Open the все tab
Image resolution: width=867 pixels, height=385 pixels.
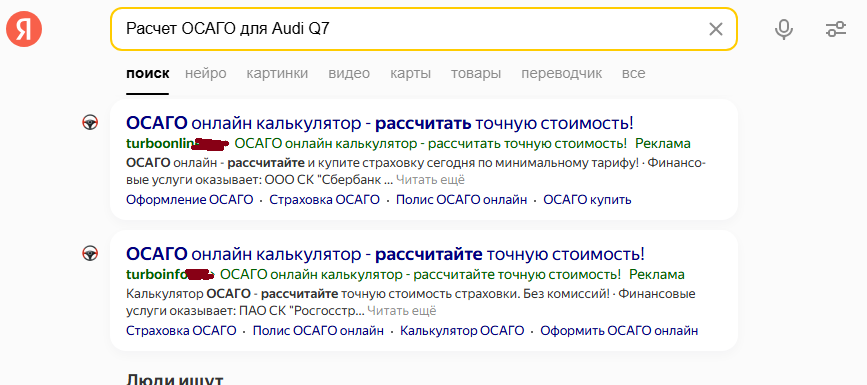coord(633,74)
